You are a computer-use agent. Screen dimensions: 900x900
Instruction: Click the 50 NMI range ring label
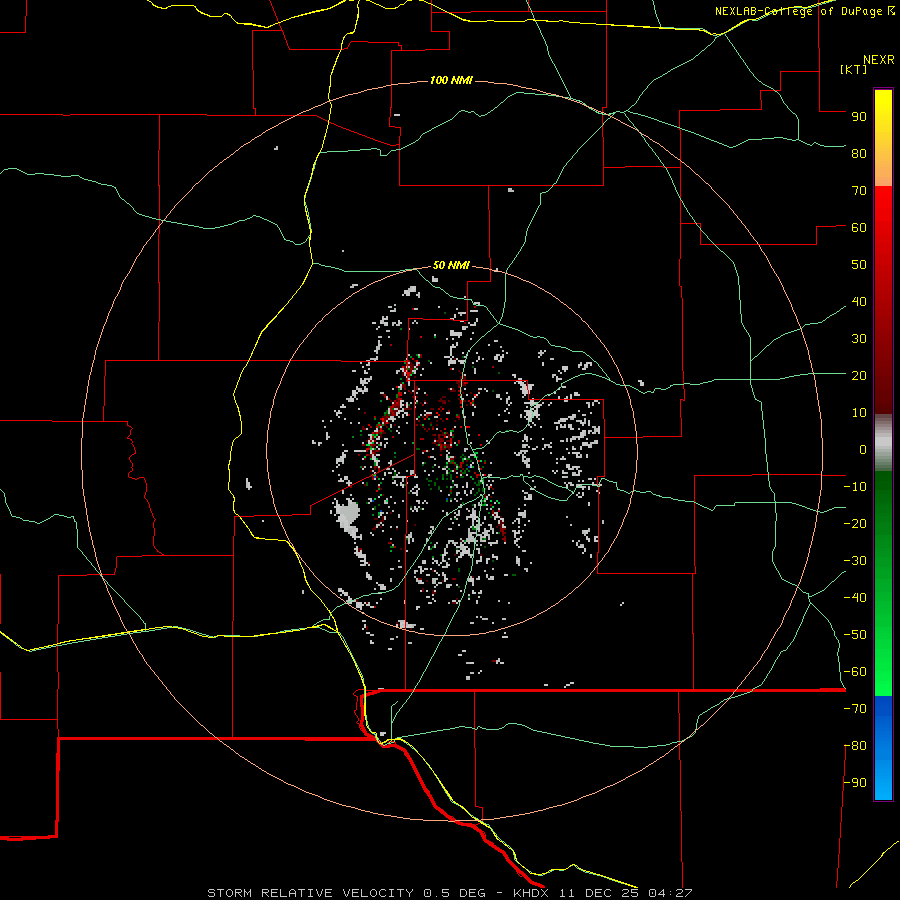(x=451, y=265)
